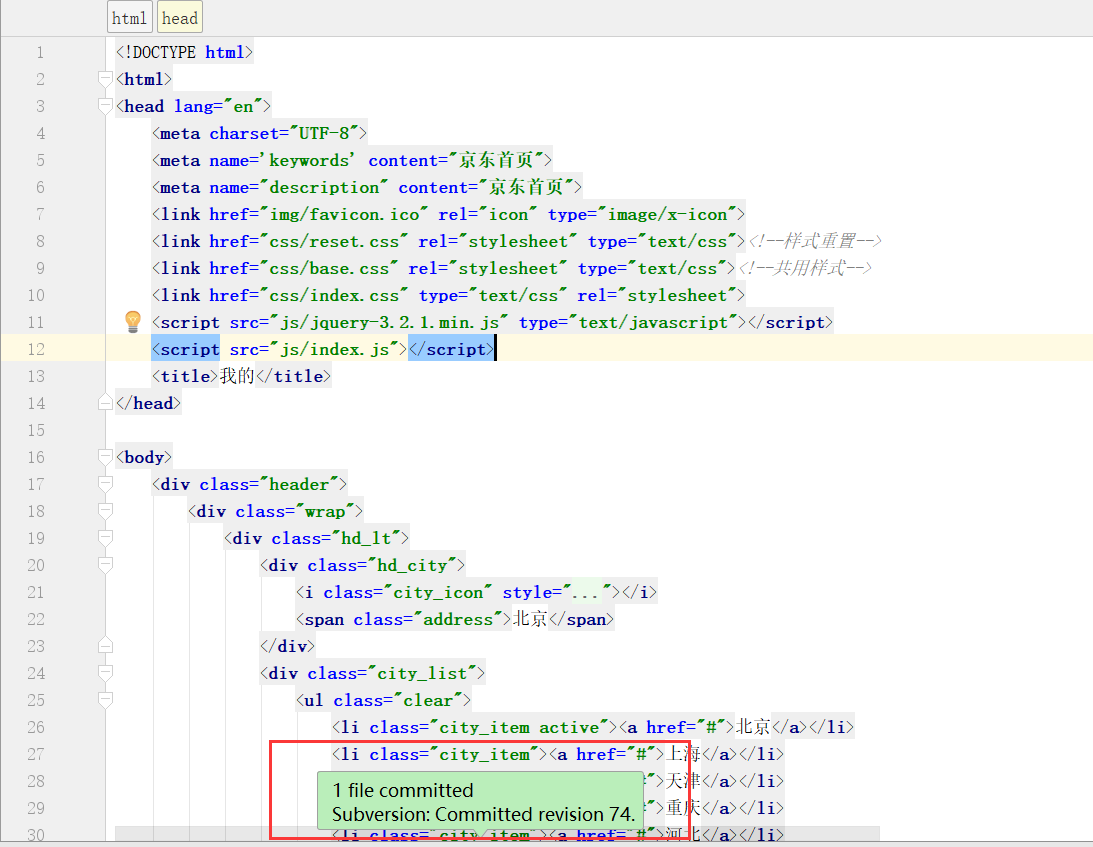Collapse the <head lang="en"> fold on line 3
Screen dimensions: 1093x847
click(105, 106)
